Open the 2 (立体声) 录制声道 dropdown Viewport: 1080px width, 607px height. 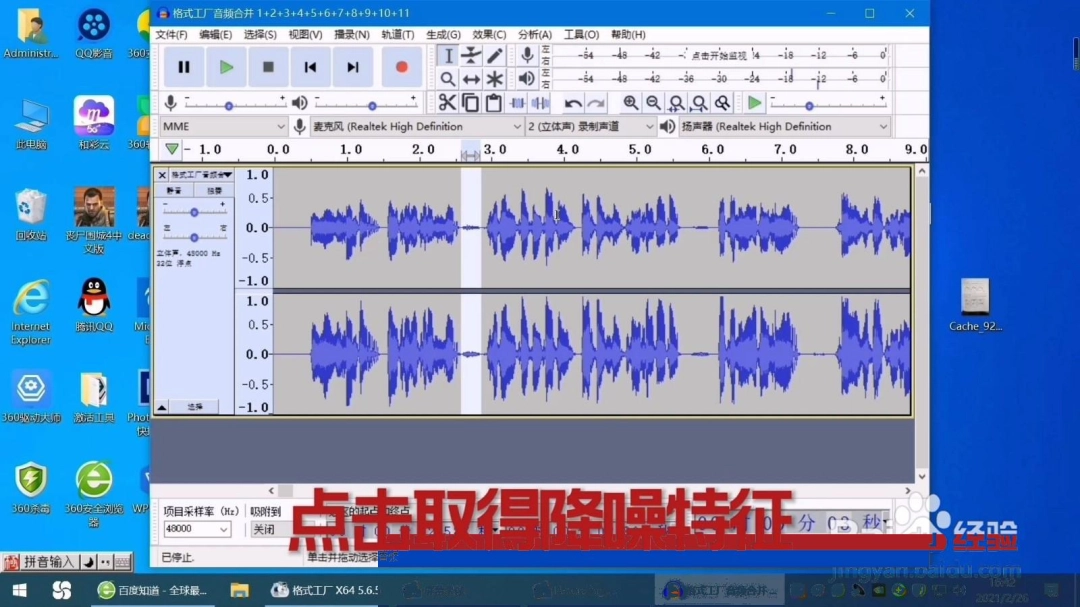pos(590,127)
